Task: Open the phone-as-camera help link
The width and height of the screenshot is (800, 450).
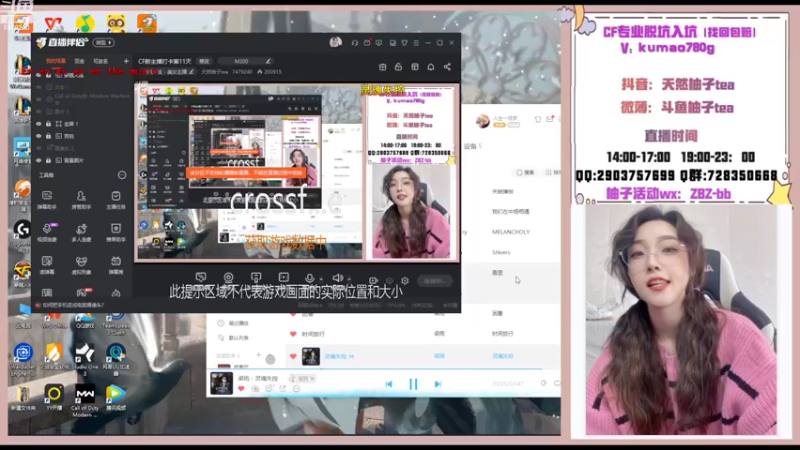Action: (x=70, y=305)
